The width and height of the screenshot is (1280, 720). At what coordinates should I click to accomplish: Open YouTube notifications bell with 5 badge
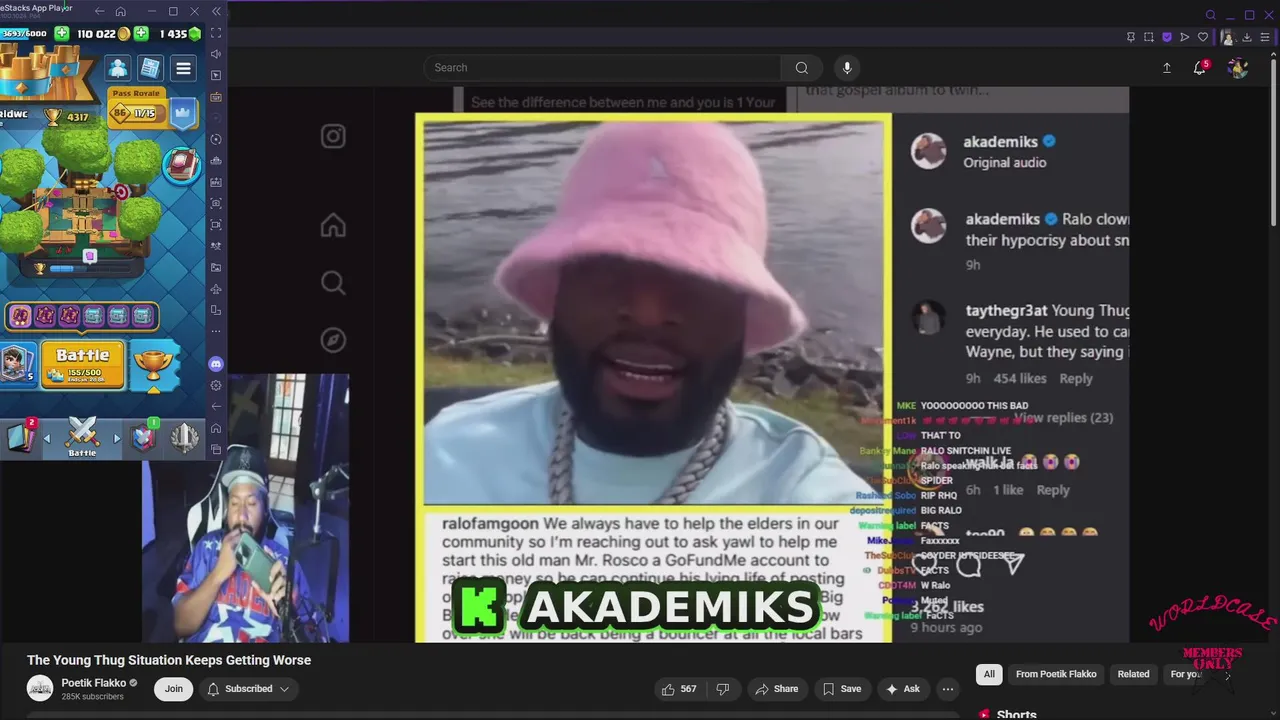pyautogui.click(x=1200, y=68)
